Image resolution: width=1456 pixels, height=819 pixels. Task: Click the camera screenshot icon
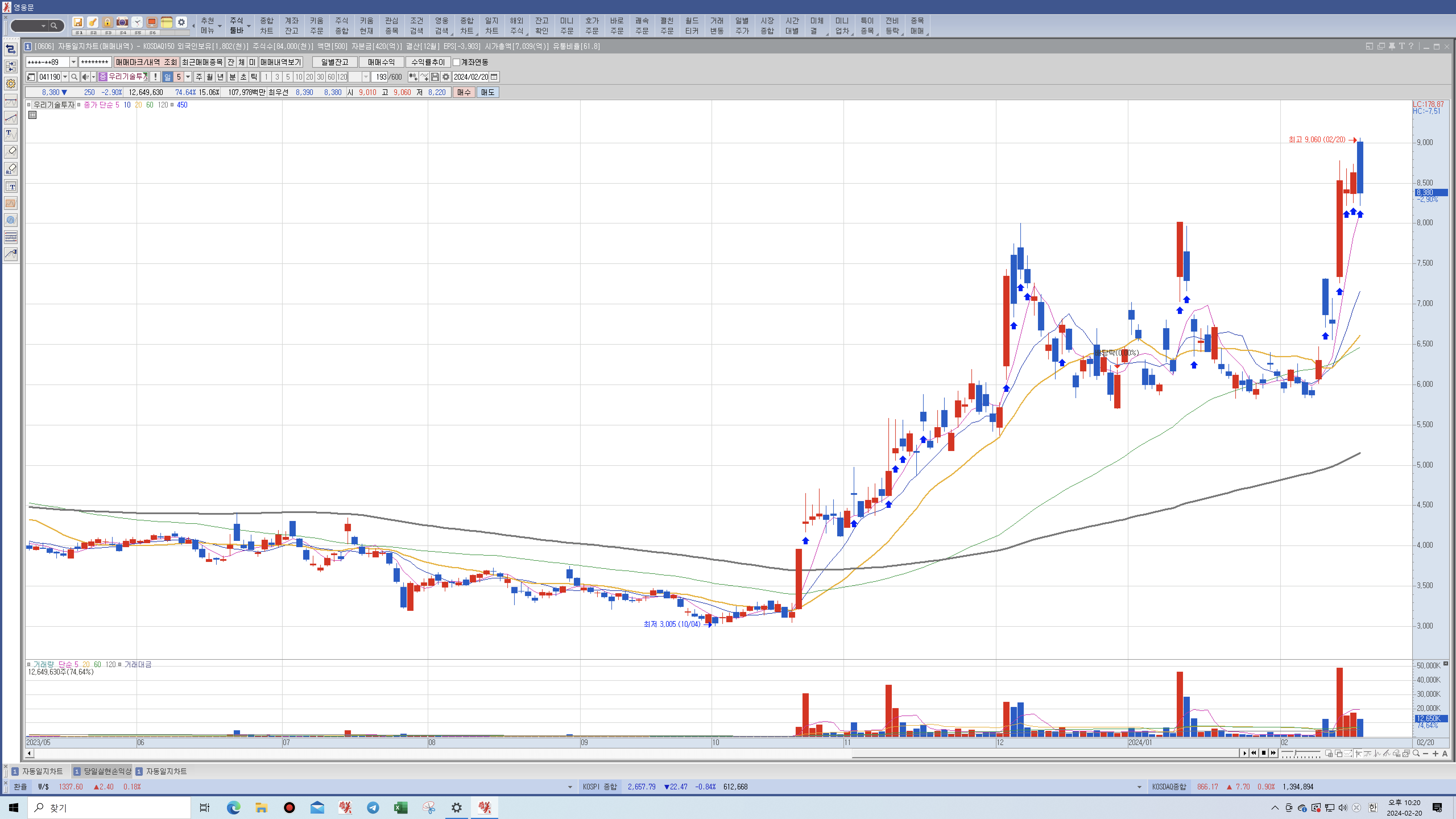[x=122, y=23]
